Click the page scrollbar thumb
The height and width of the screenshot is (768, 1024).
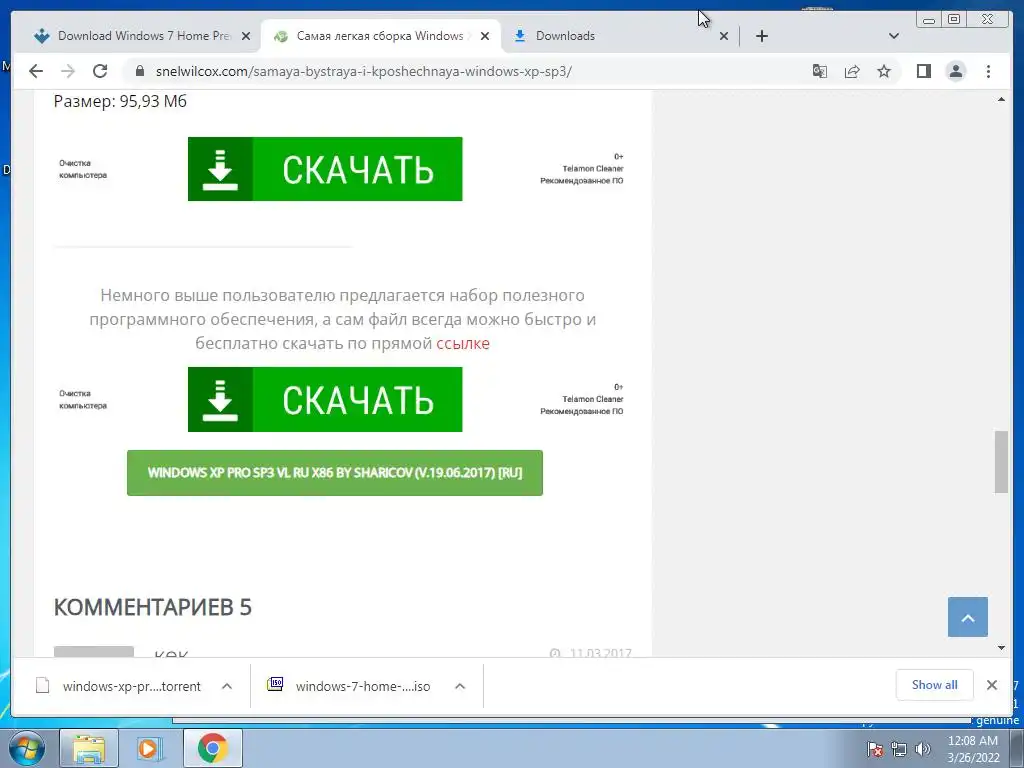1001,462
